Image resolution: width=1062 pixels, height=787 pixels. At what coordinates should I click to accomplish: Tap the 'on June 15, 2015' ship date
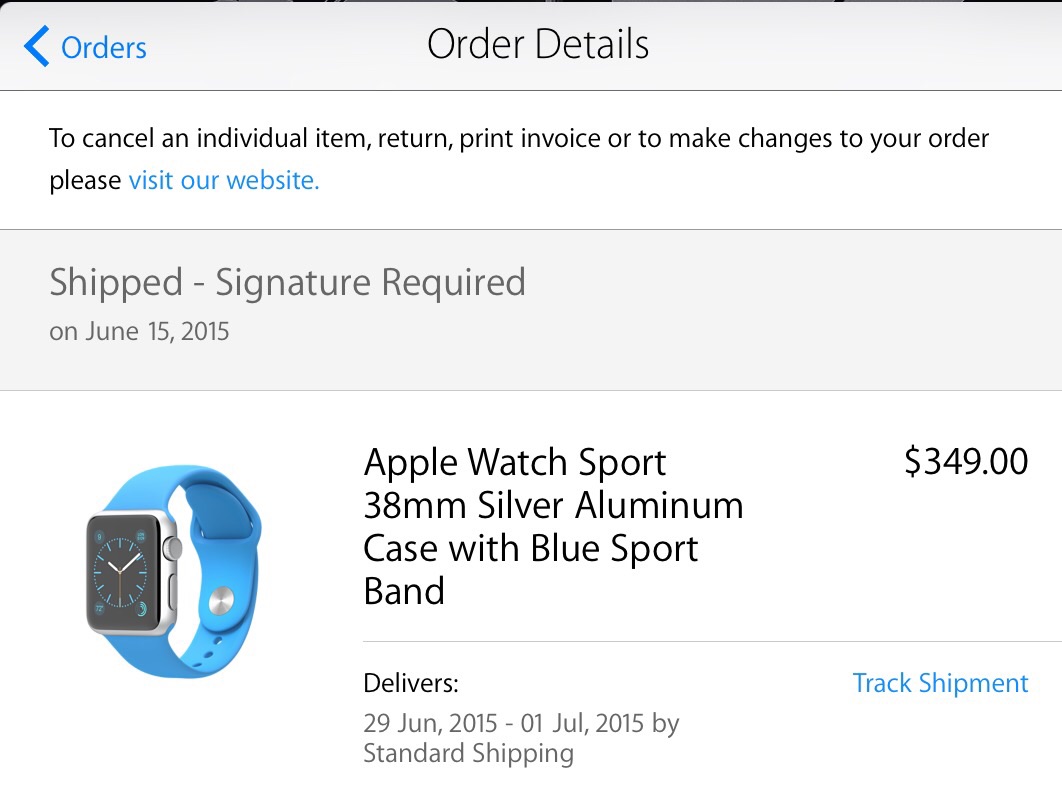tap(139, 331)
